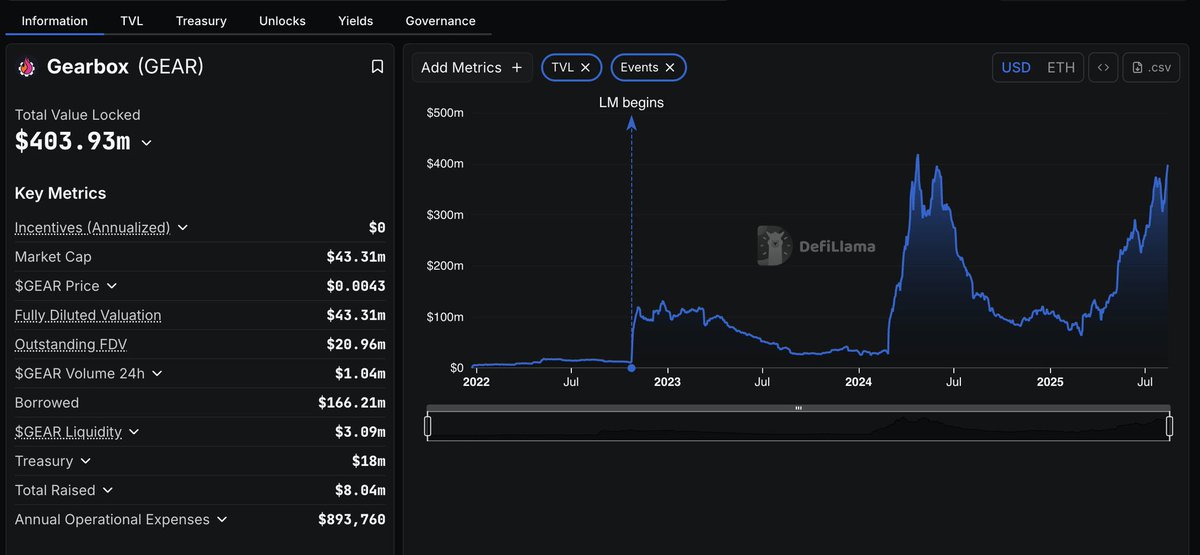Open the embed chart code icon

point(1103,67)
